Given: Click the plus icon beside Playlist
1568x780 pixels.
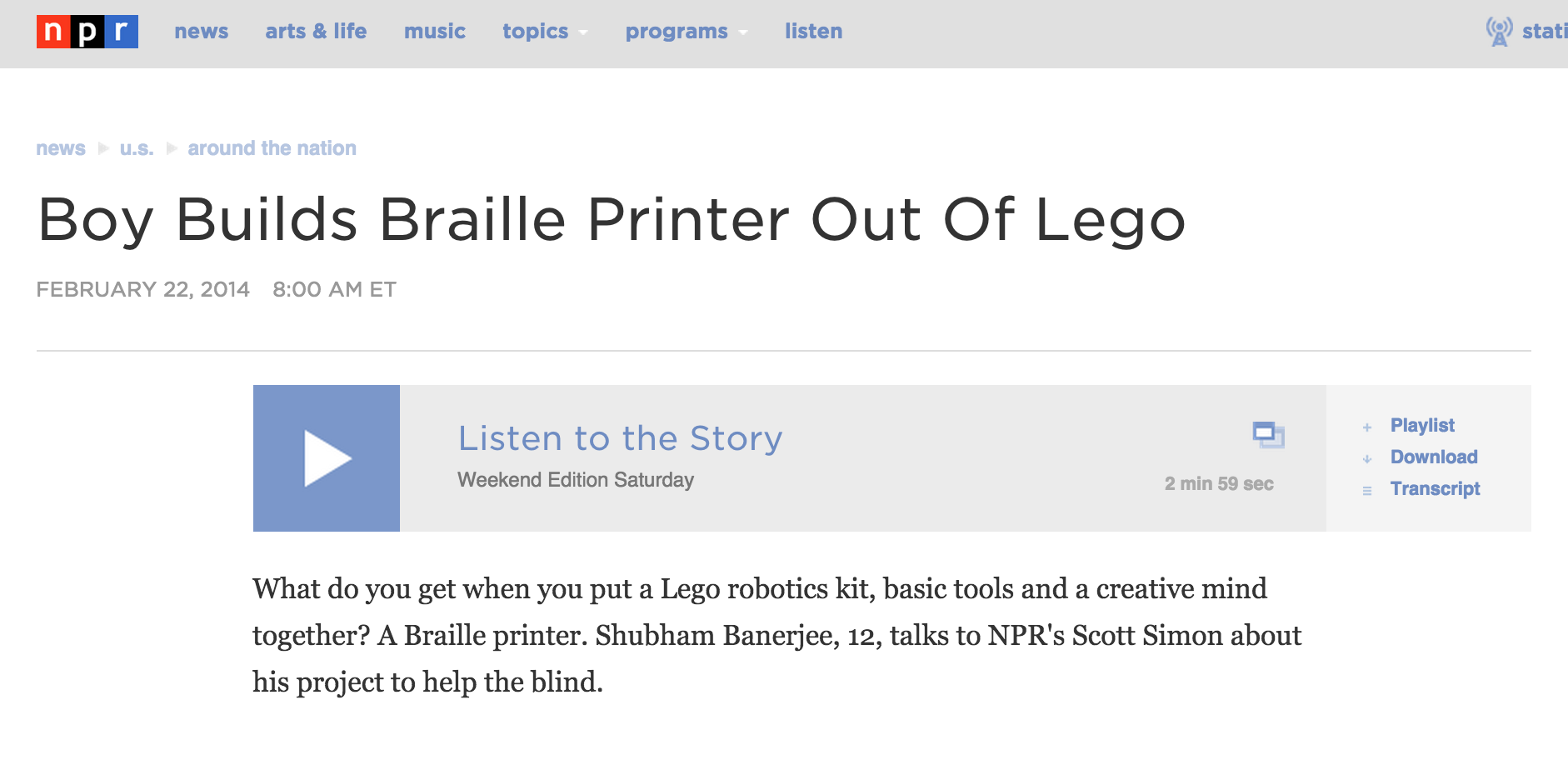Looking at the screenshot, I should [1367, 427].
